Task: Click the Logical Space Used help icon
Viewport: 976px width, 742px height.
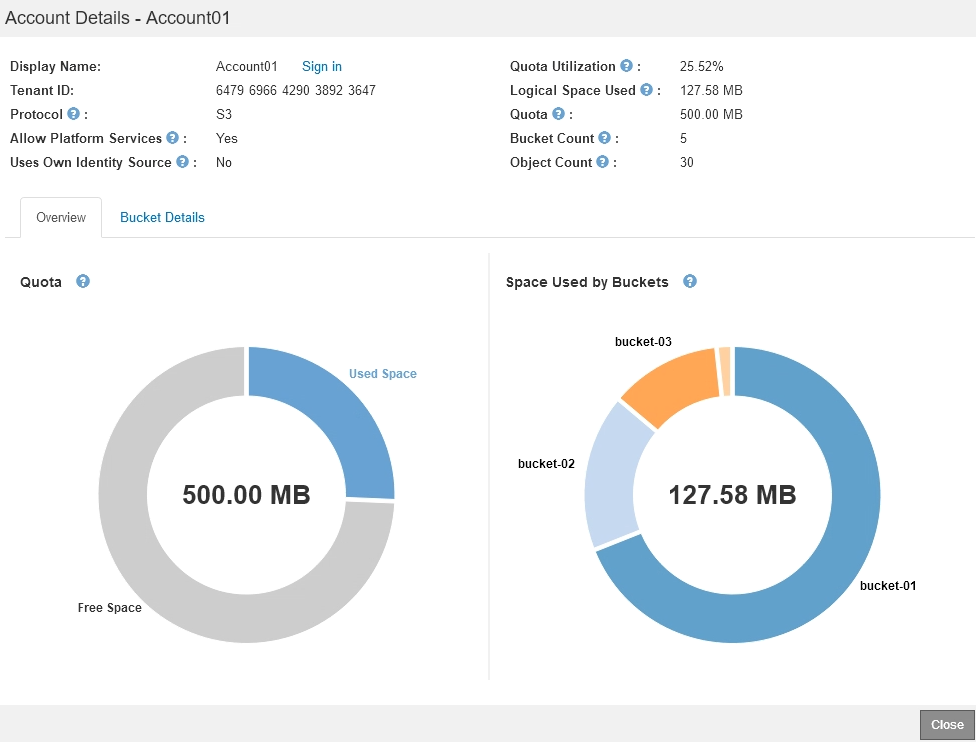Action: click(646, 90)
